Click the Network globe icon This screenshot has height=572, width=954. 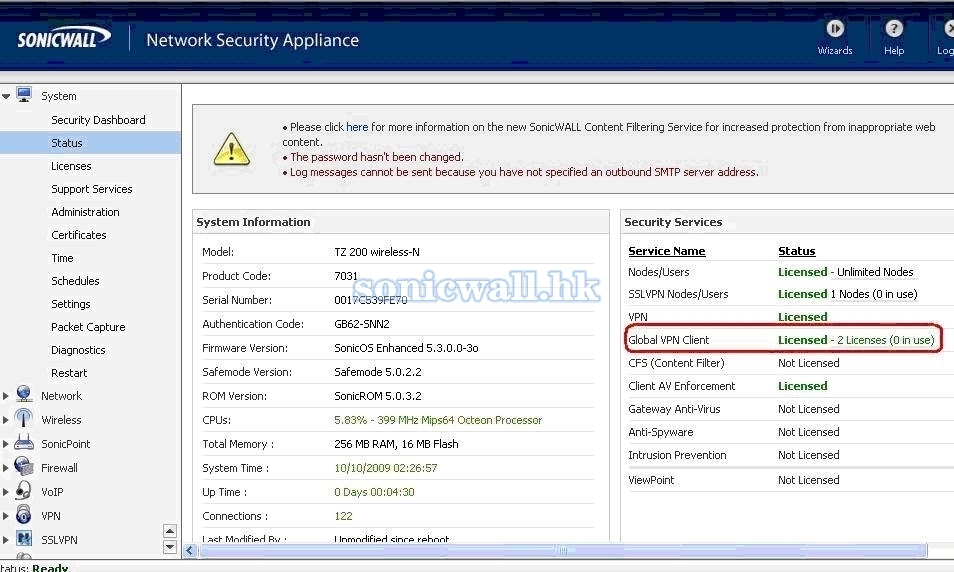coord(24,394)
